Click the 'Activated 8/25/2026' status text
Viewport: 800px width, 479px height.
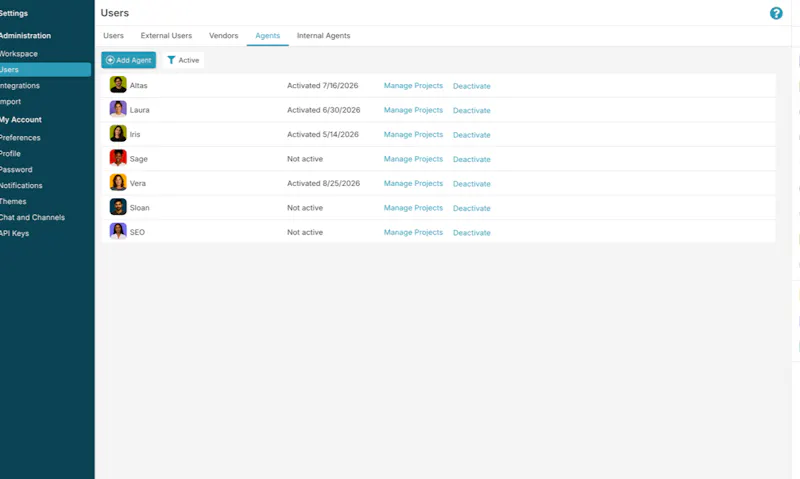tap(323, 184)
